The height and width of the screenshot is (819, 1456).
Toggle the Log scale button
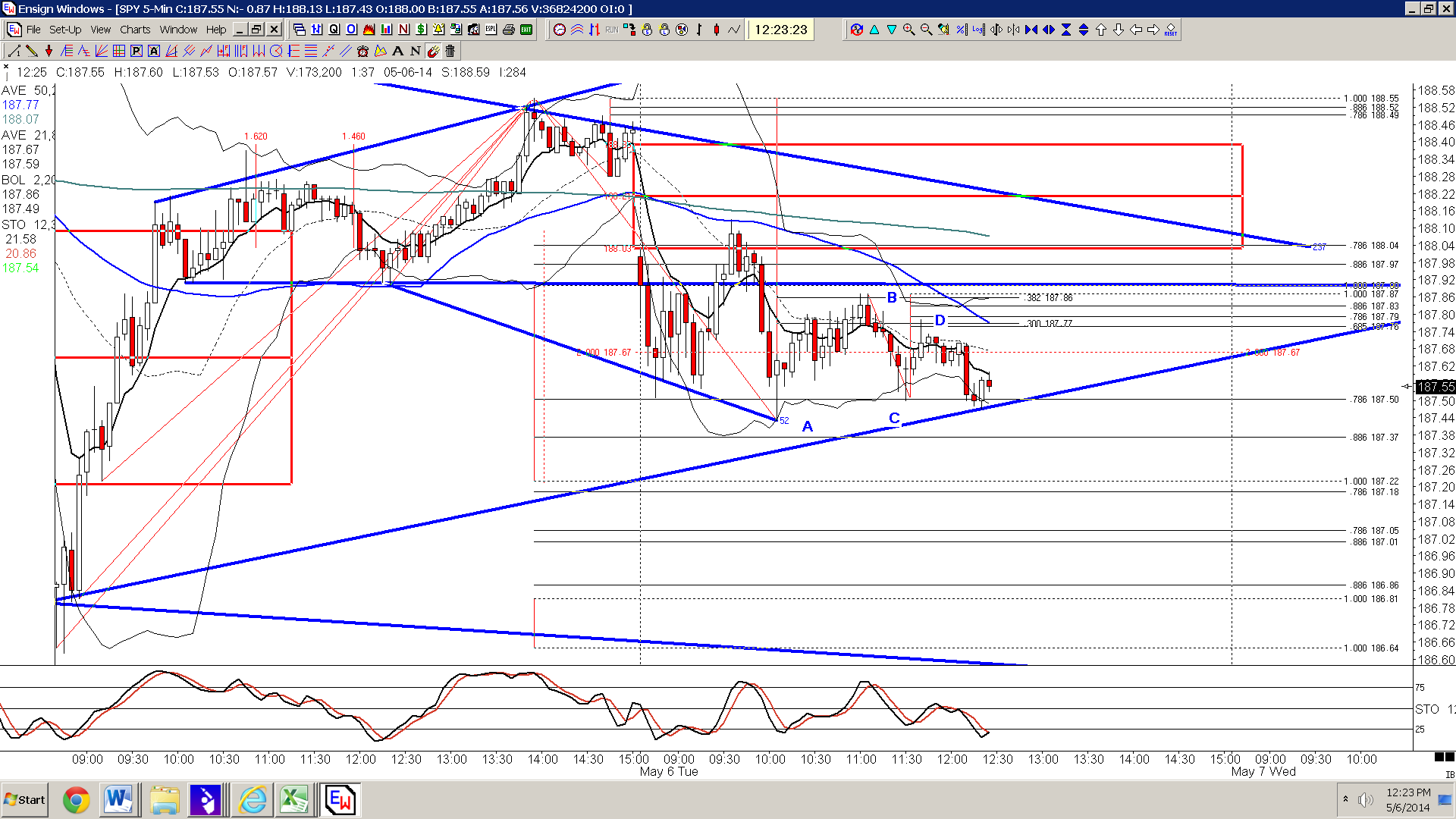tap(978, 30)
